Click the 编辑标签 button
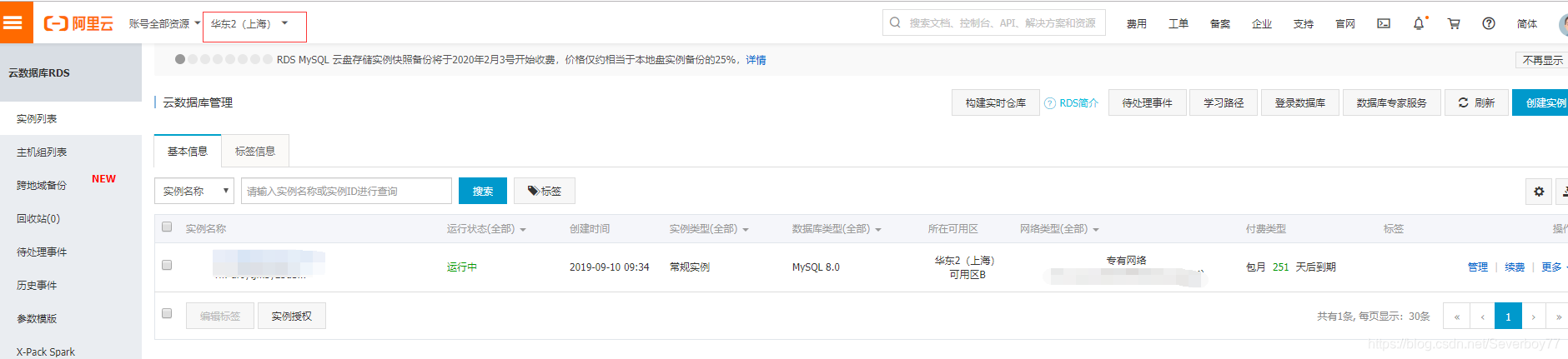1568x359 pixels. pos(220,316)
